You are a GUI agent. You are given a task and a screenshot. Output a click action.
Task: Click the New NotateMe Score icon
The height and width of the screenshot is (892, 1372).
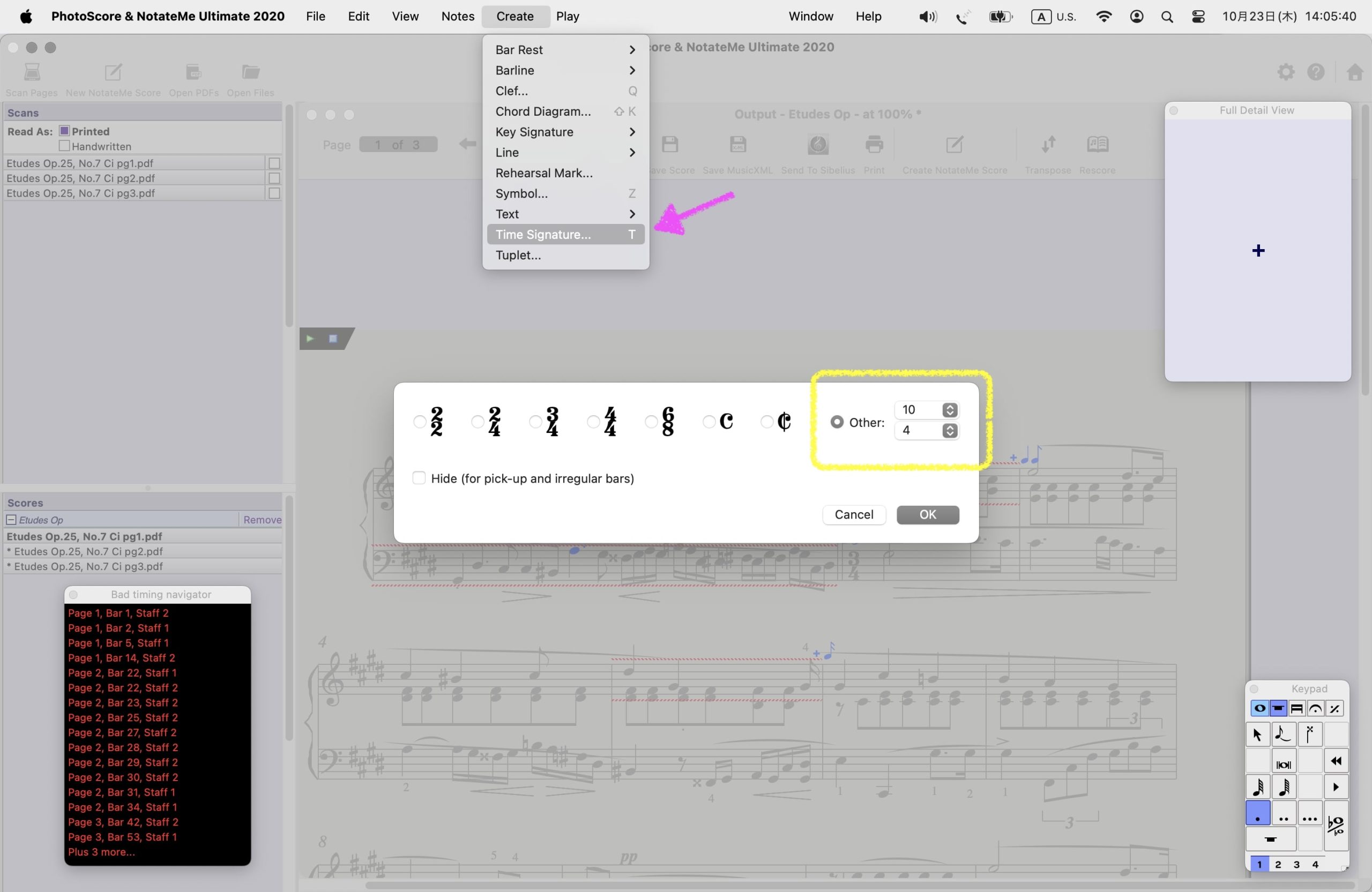[113, 73]
